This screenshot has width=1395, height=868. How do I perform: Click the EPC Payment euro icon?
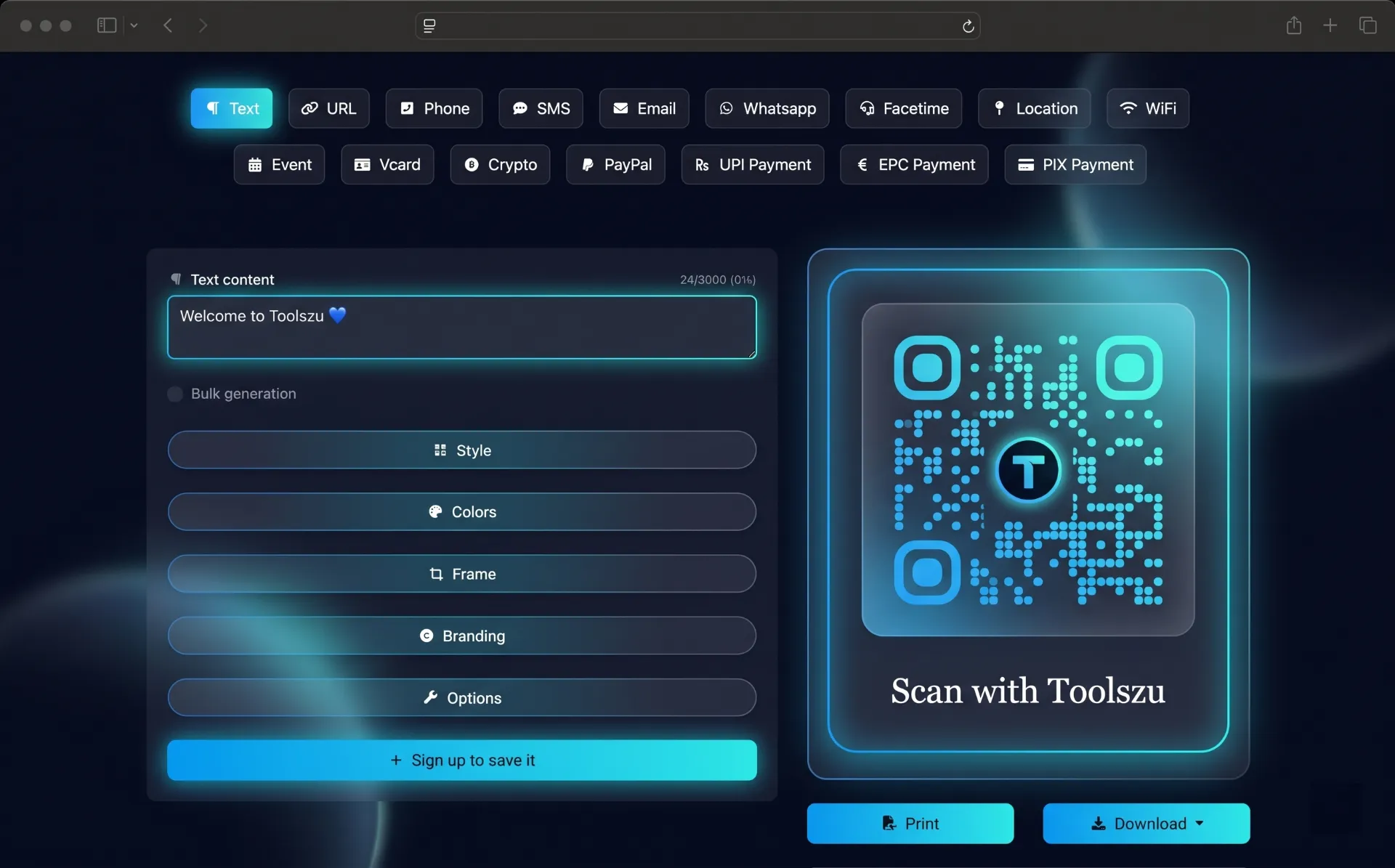click(862, 165)
